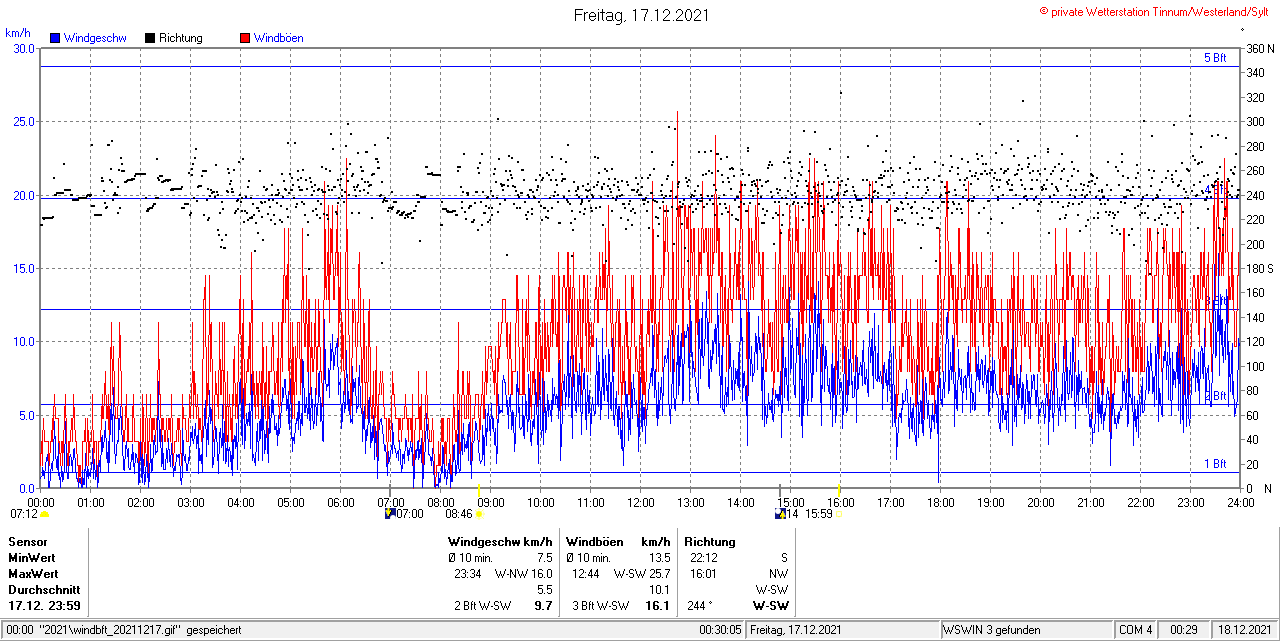Viewport: 1280px width, 641px height.
Task: Click the bold current gust value 16.1
Action: coord(658,605)
